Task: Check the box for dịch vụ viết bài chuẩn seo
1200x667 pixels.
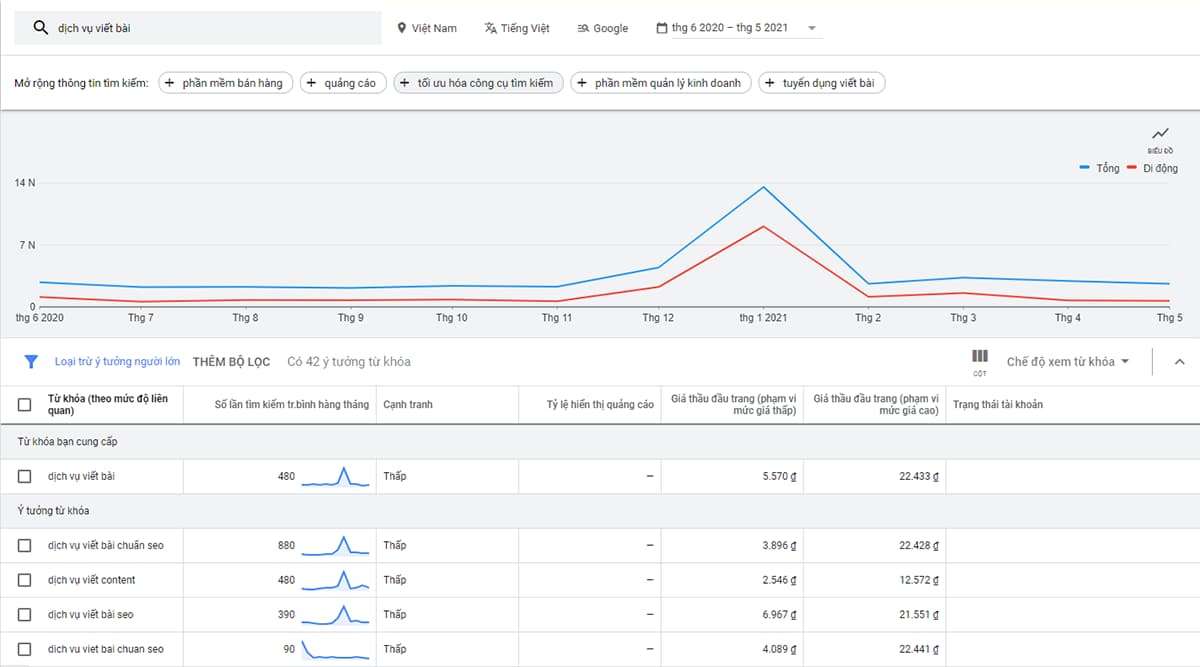Action: point(25,545)
